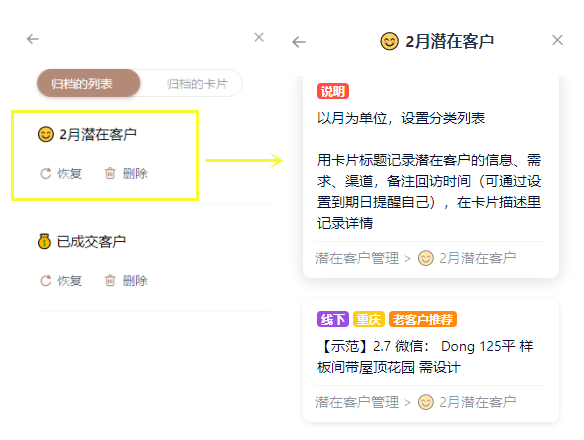Switch to 归档的卡片 tab
This screenshot has height=440, width=584.
tap(197, 83)
